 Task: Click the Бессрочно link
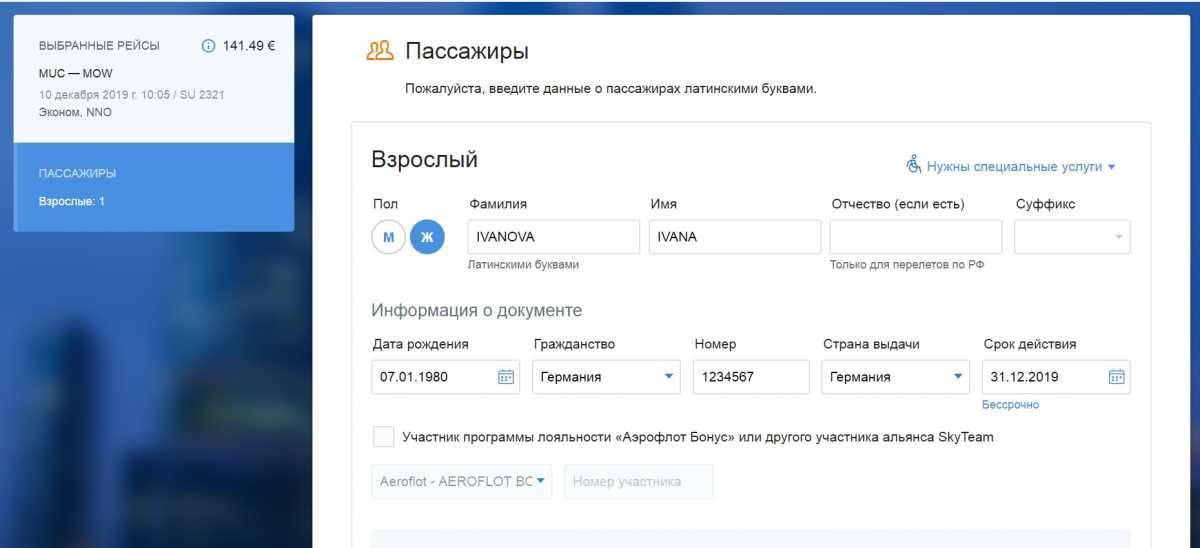click(1010, 405)
